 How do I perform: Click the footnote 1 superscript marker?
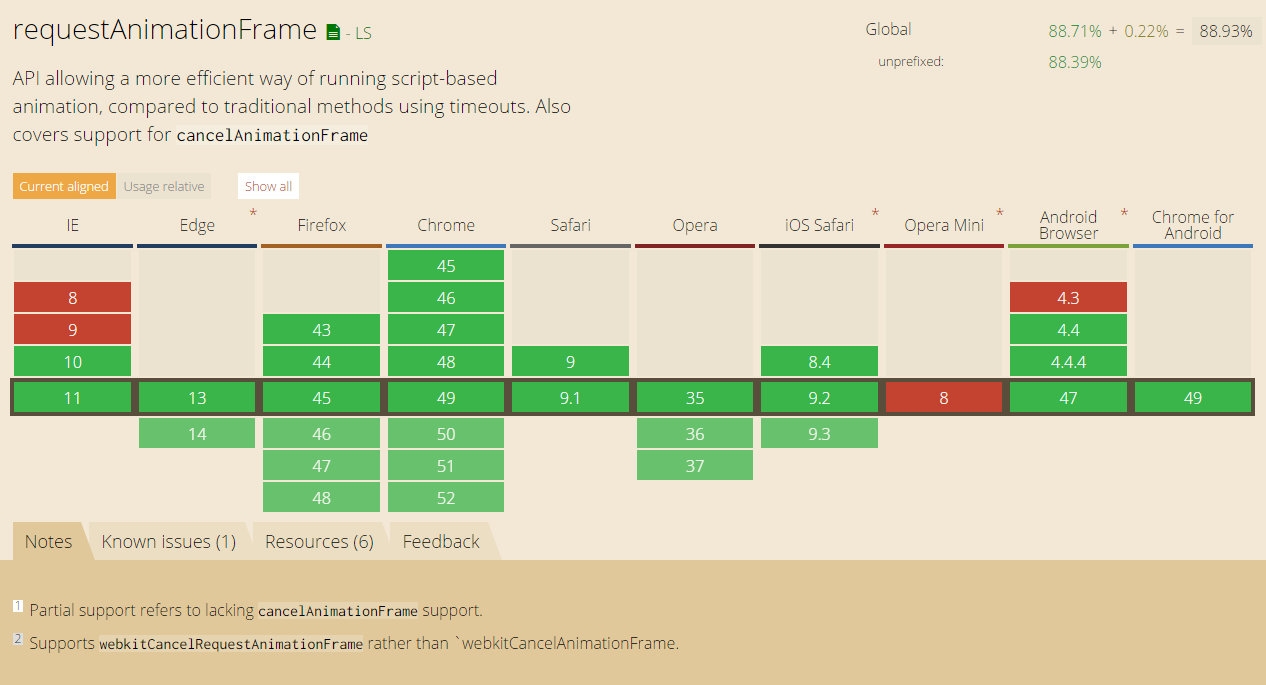pos(18,606)
